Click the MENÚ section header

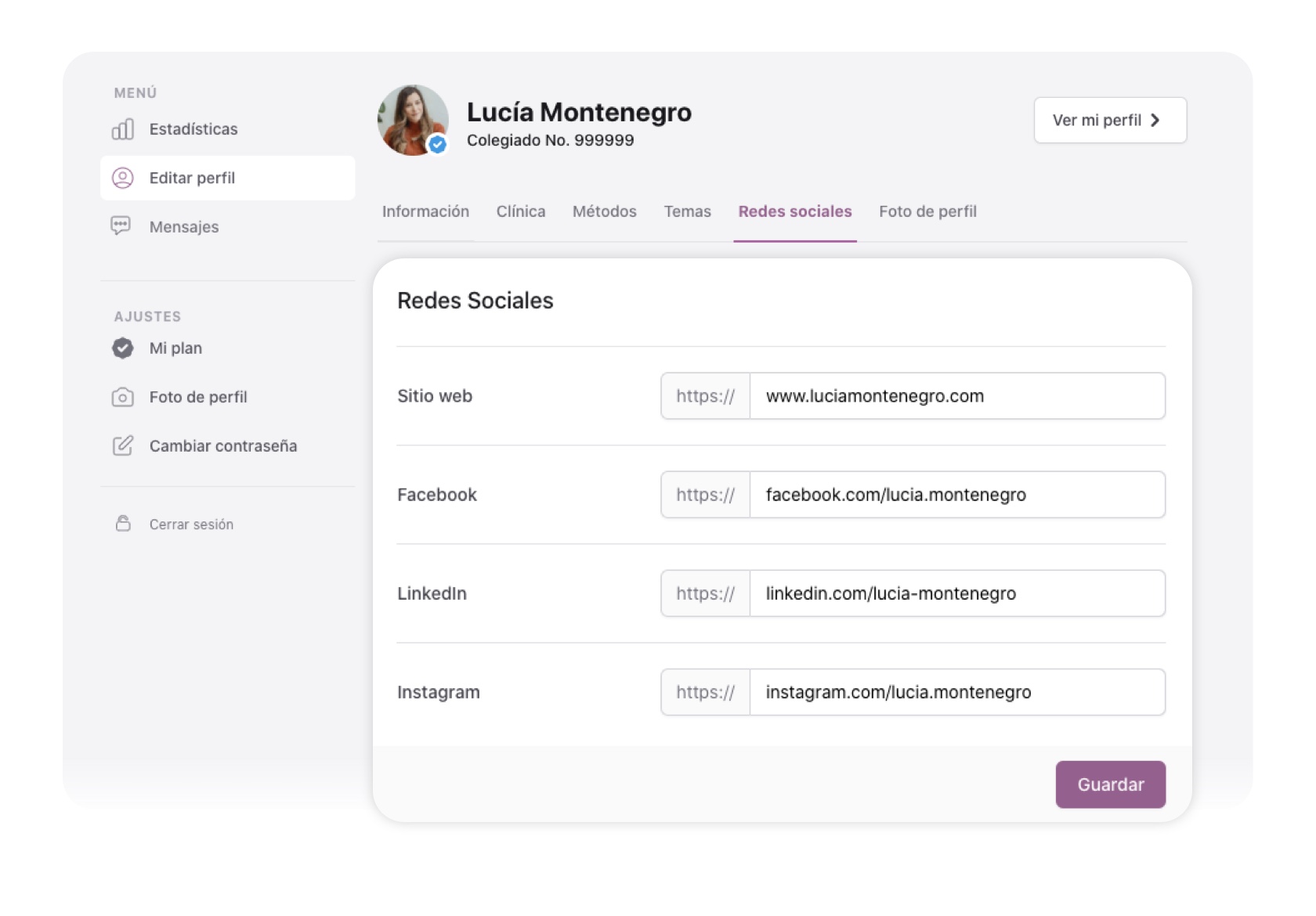click(136, 92)
